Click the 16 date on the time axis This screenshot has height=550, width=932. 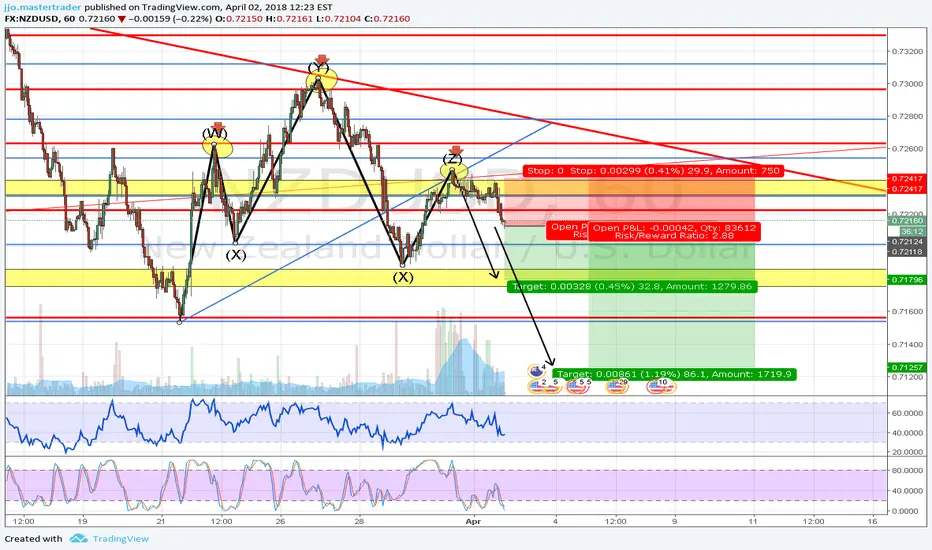[x=872, y=521]
